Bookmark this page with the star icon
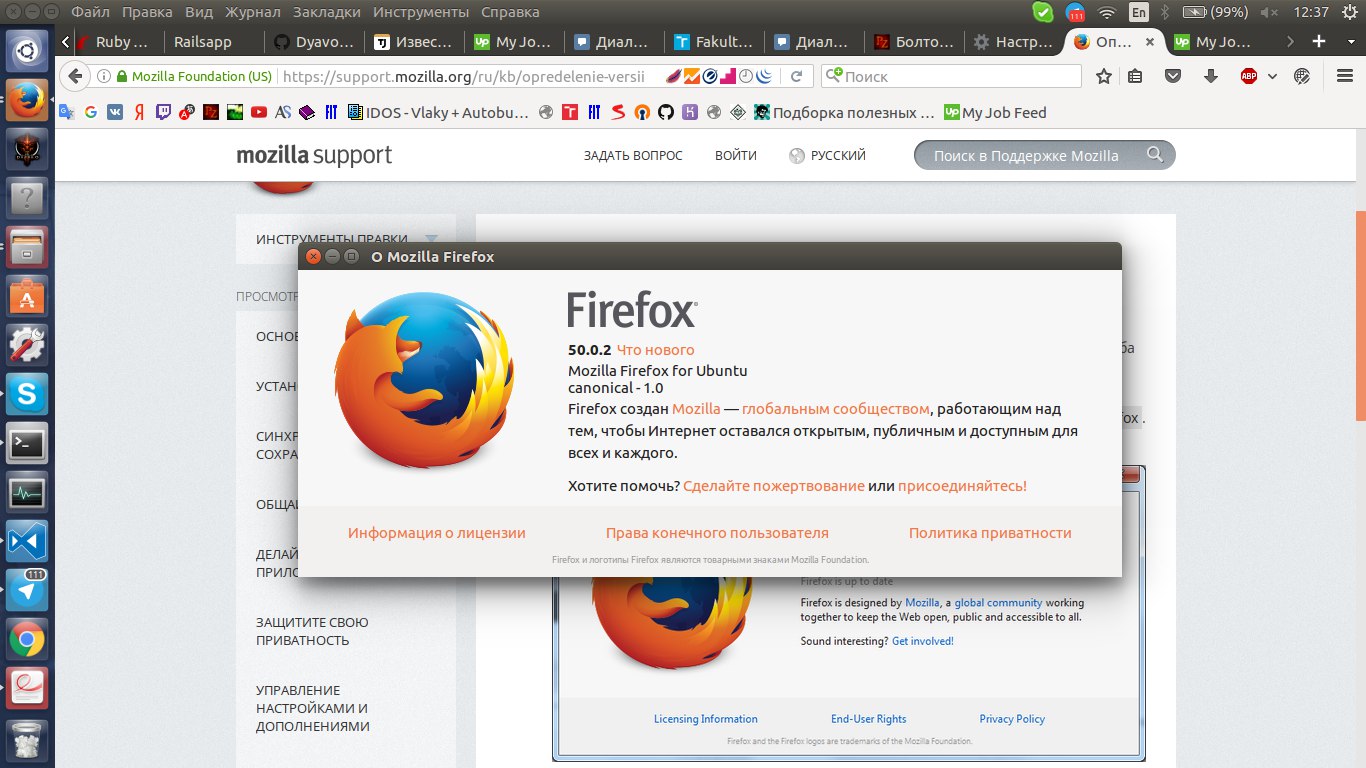Viewport: 1366px width, 768px height. (x=1104, y=76)
